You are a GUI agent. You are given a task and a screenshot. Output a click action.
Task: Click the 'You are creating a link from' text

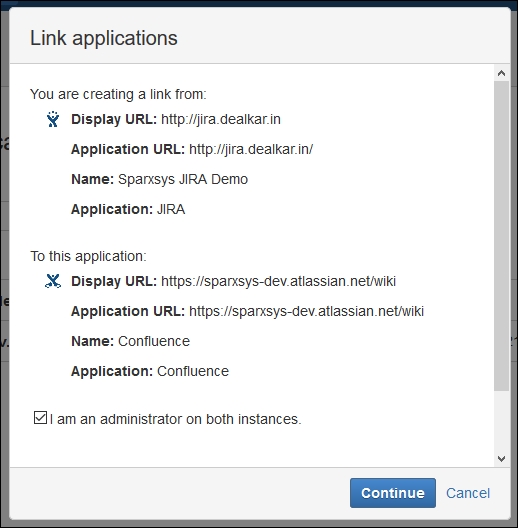pos(118,94)
